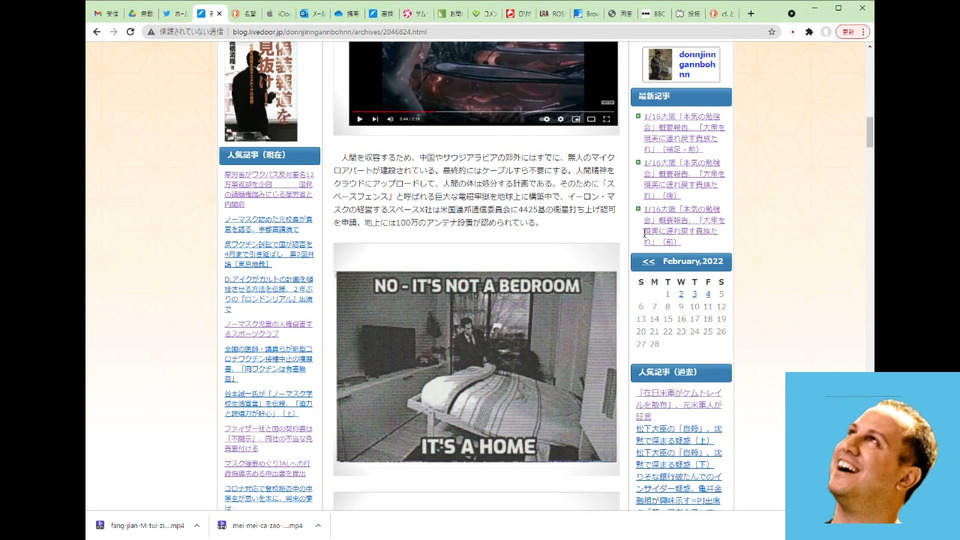Open calendar entries for February 2

click(681, 294)
